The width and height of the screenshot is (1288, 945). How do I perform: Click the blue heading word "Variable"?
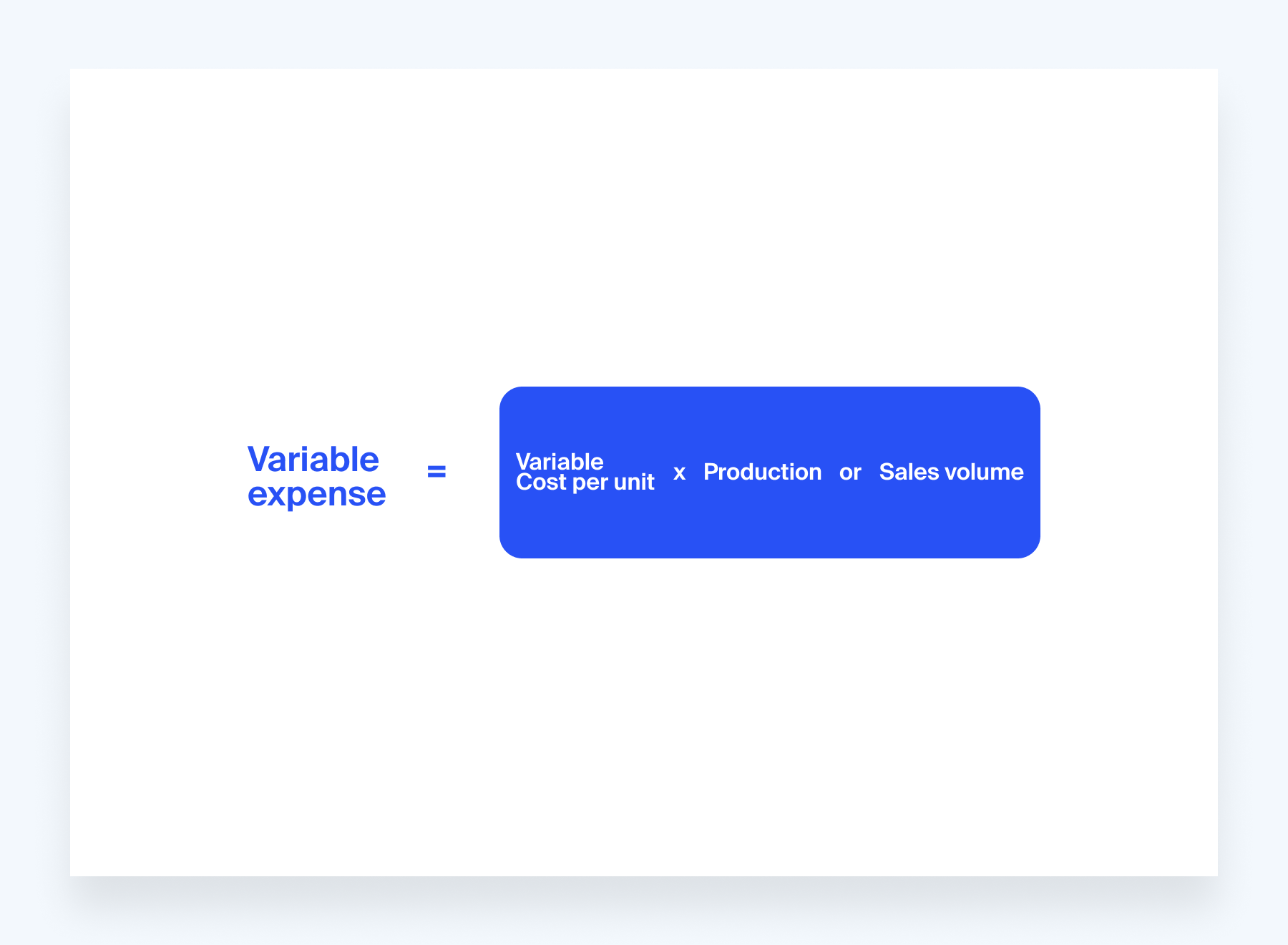tap(313, 460)
